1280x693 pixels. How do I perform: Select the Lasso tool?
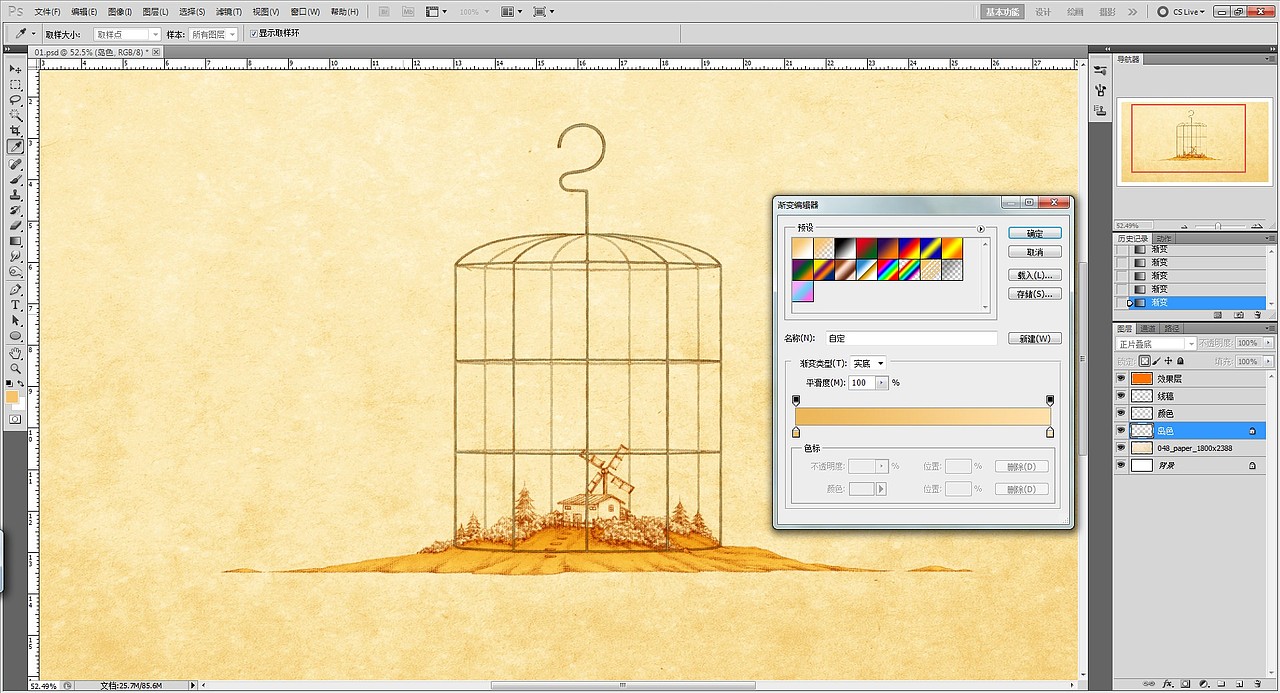[15, 100]
